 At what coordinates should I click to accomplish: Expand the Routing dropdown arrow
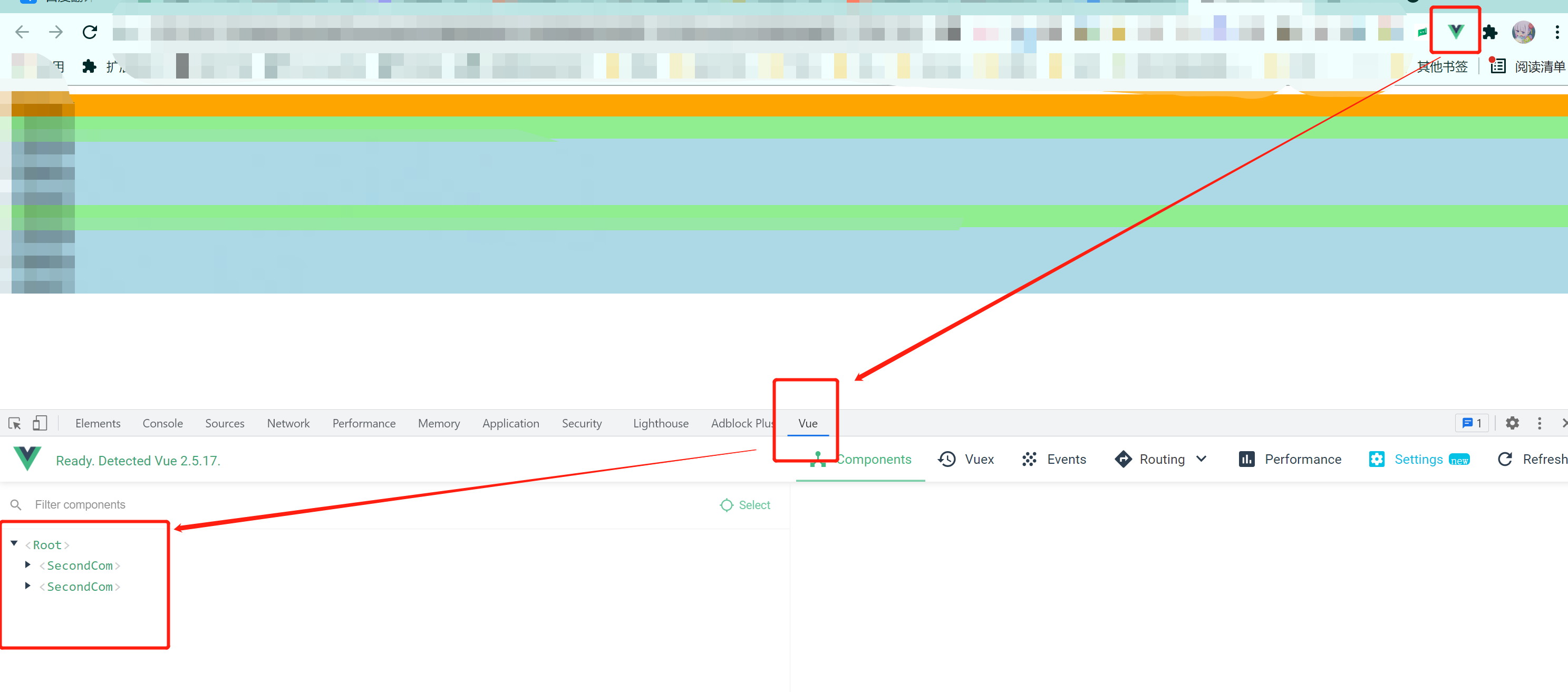tap(1201, 460)
